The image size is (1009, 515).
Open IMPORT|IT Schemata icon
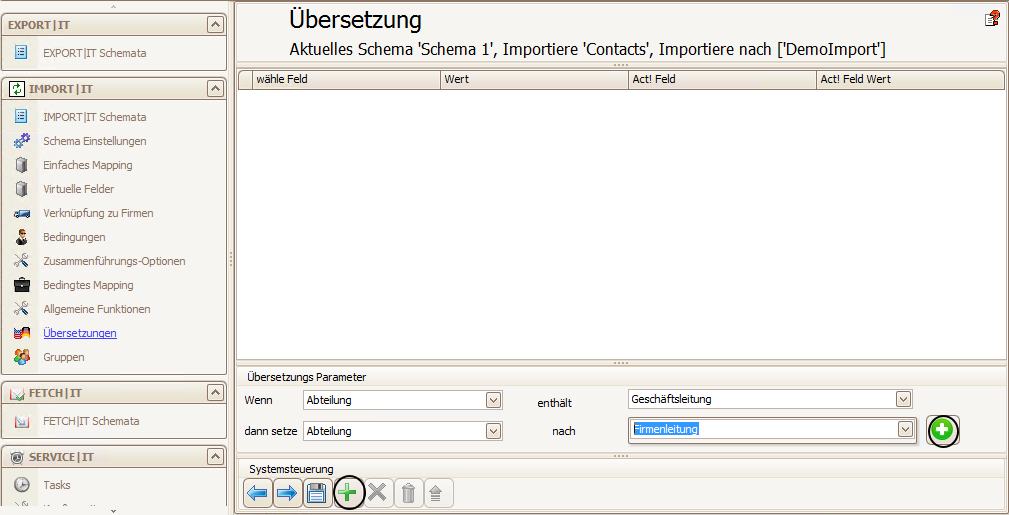(x=21, y=117)
